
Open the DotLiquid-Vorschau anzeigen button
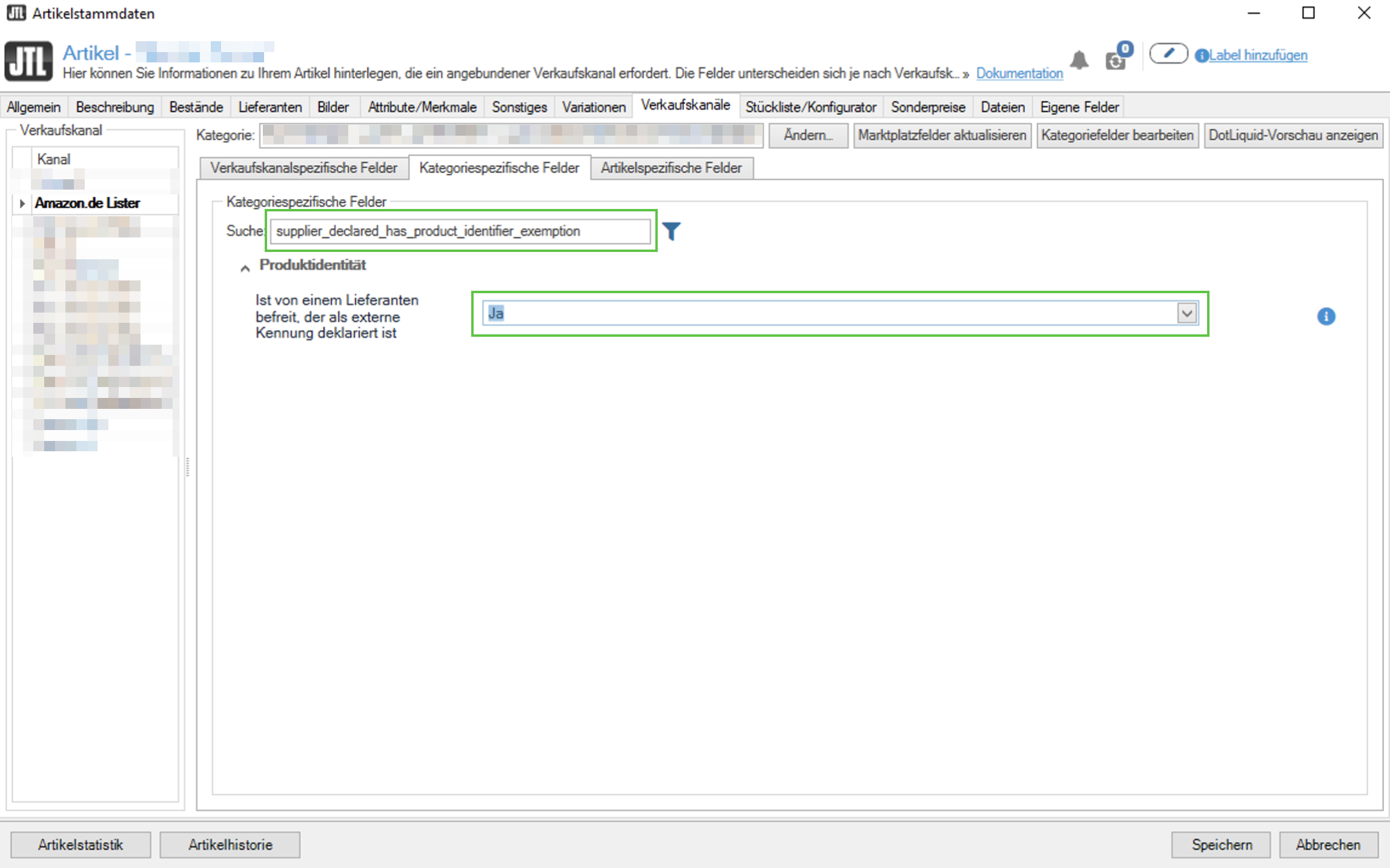click(x=1293, y=135)
